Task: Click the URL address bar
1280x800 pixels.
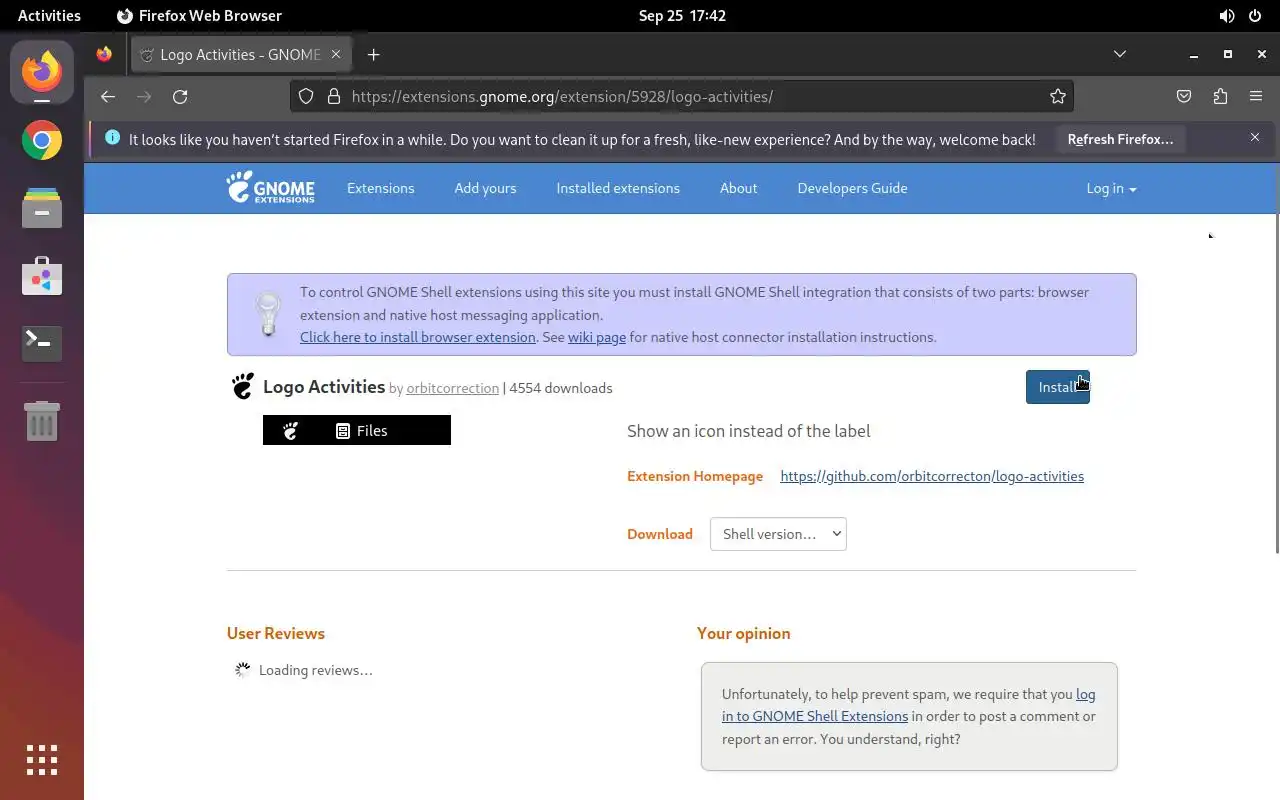Action: tap(680, 96)
